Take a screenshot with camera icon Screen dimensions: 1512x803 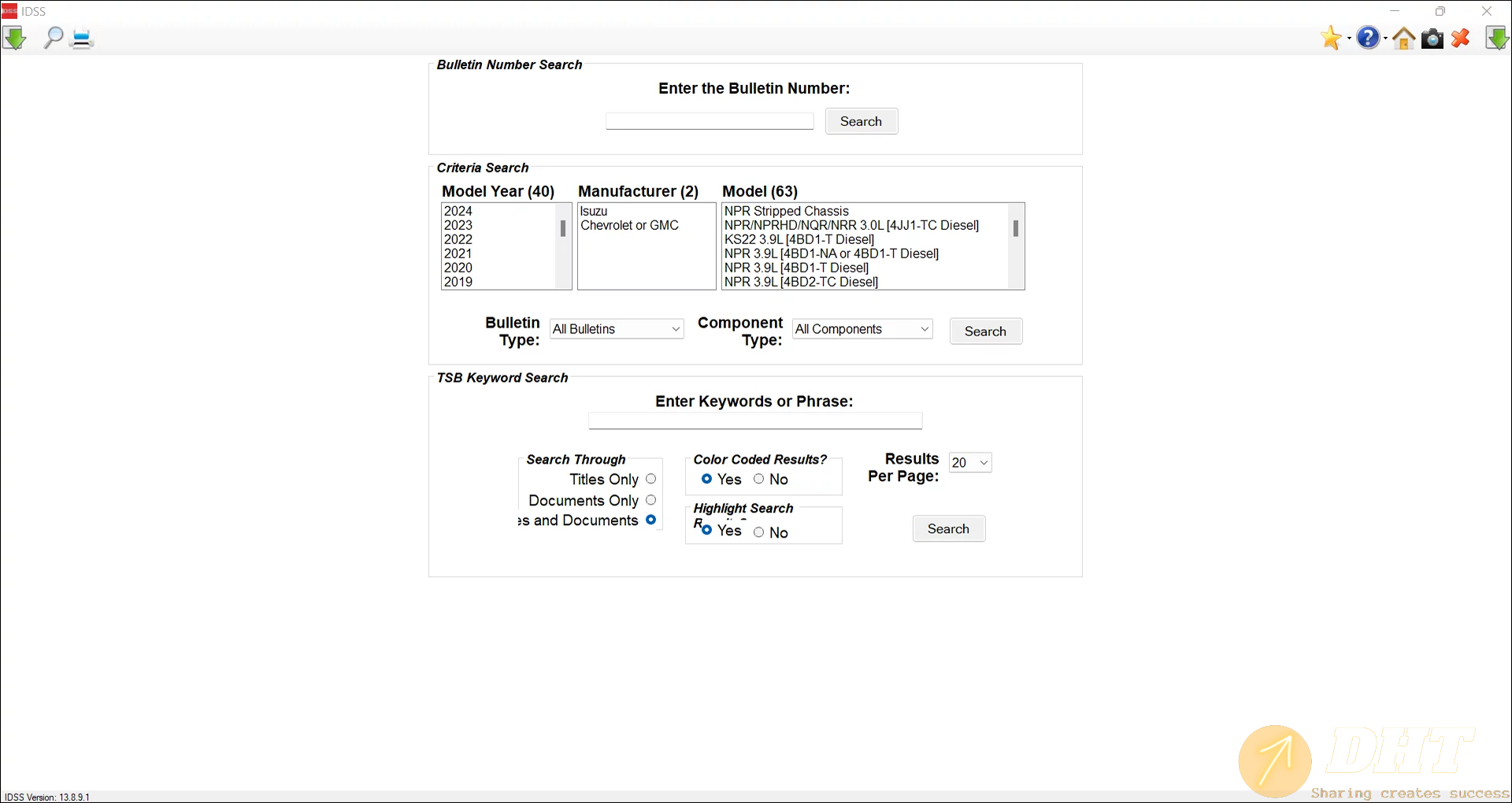click(x=1432, y=39)
